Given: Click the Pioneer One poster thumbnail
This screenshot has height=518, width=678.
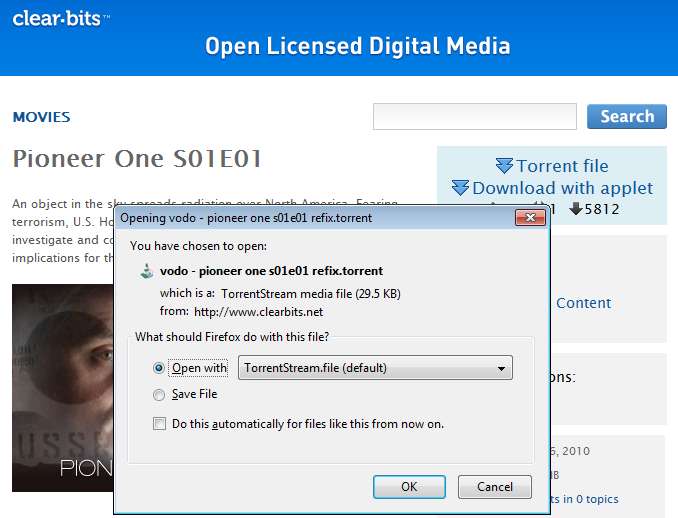Looking at the screenshot, I should 63,388.
